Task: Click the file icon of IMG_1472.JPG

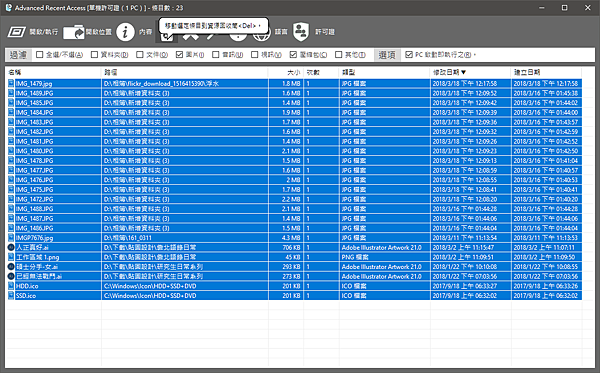Action: 11,199
